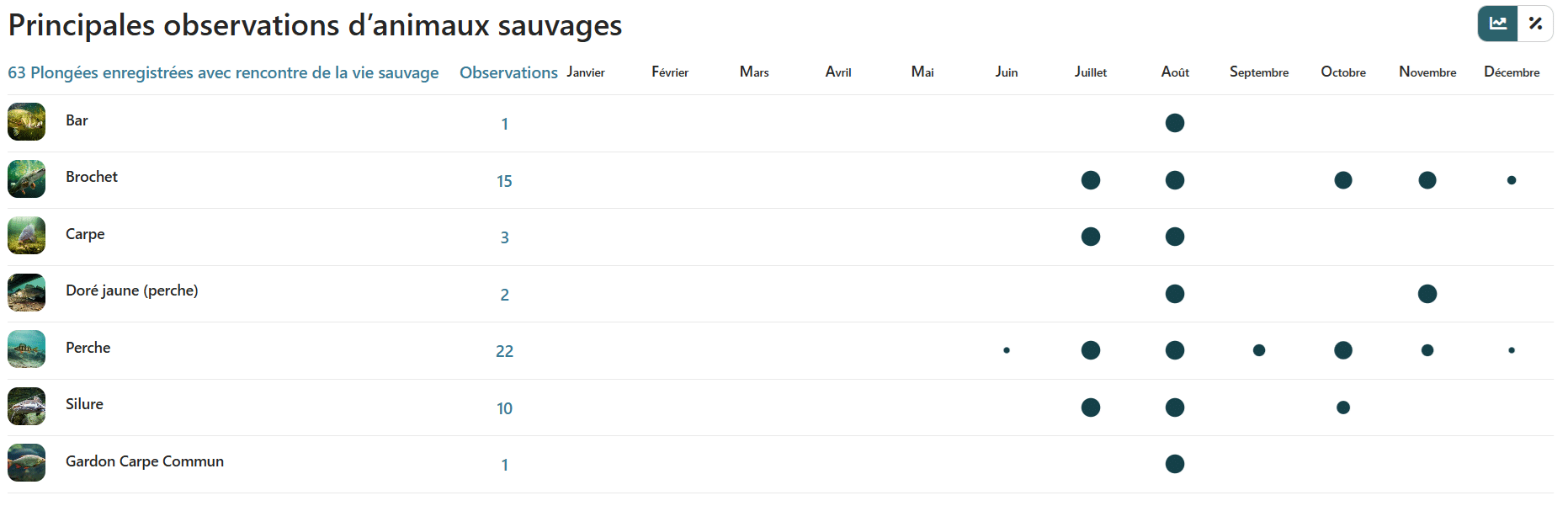Click Perche's observation count 22
Image resolution: width=1568 pixels, height=506 pixels.
(504, 351)
